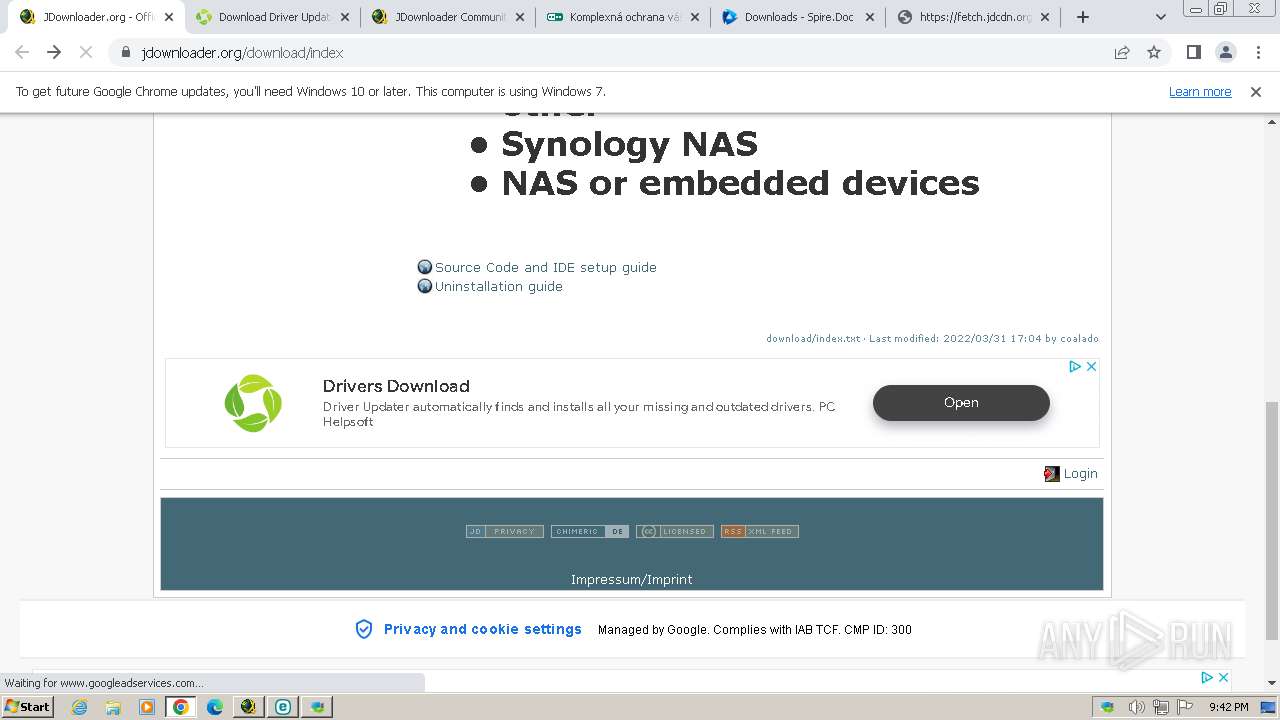Open the Action Center flag icon
The width and height of the screenshot is (1280, 720).
pos(1185,707)
